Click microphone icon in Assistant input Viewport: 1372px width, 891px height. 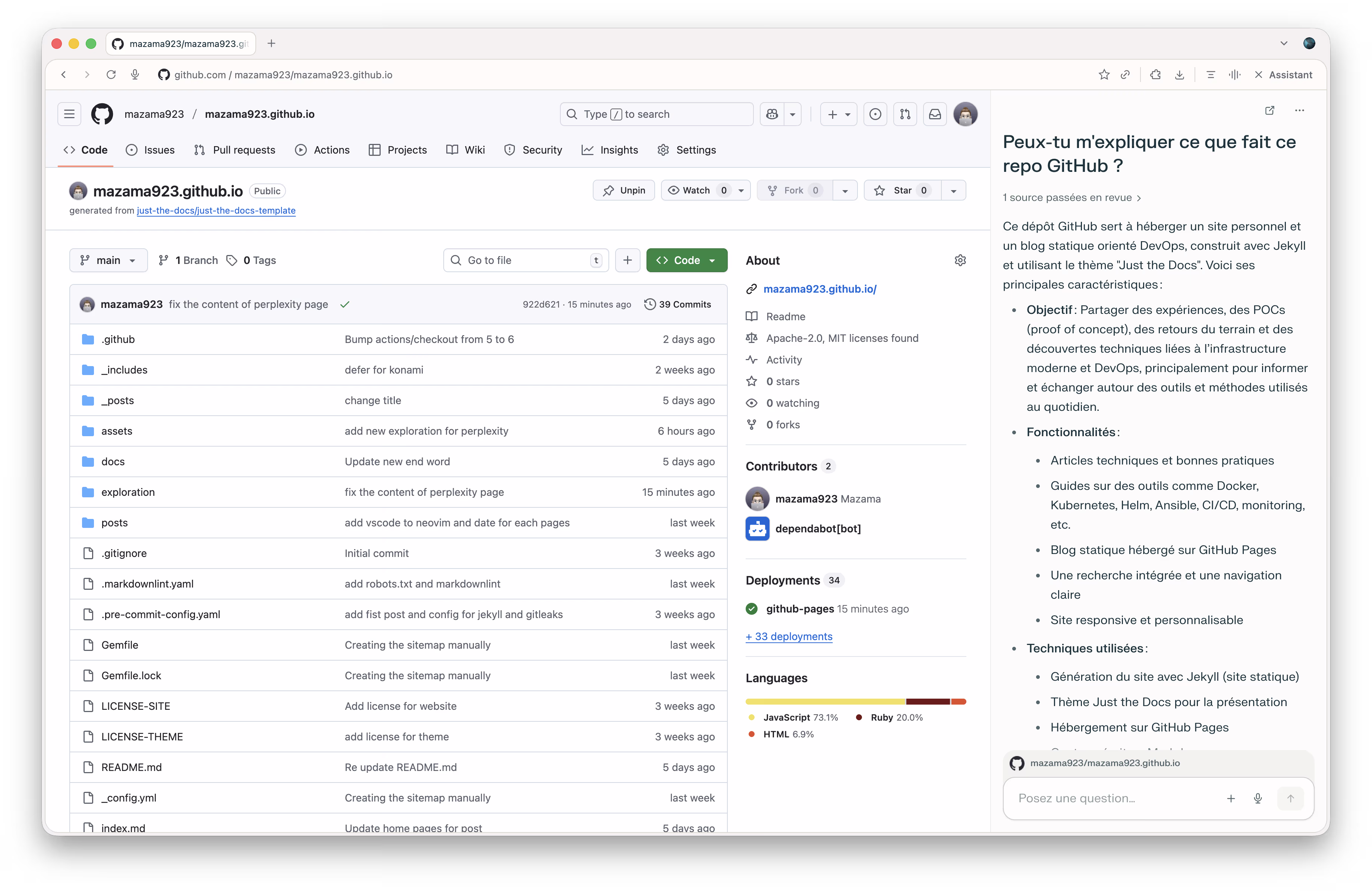[x=1258, y=798]
